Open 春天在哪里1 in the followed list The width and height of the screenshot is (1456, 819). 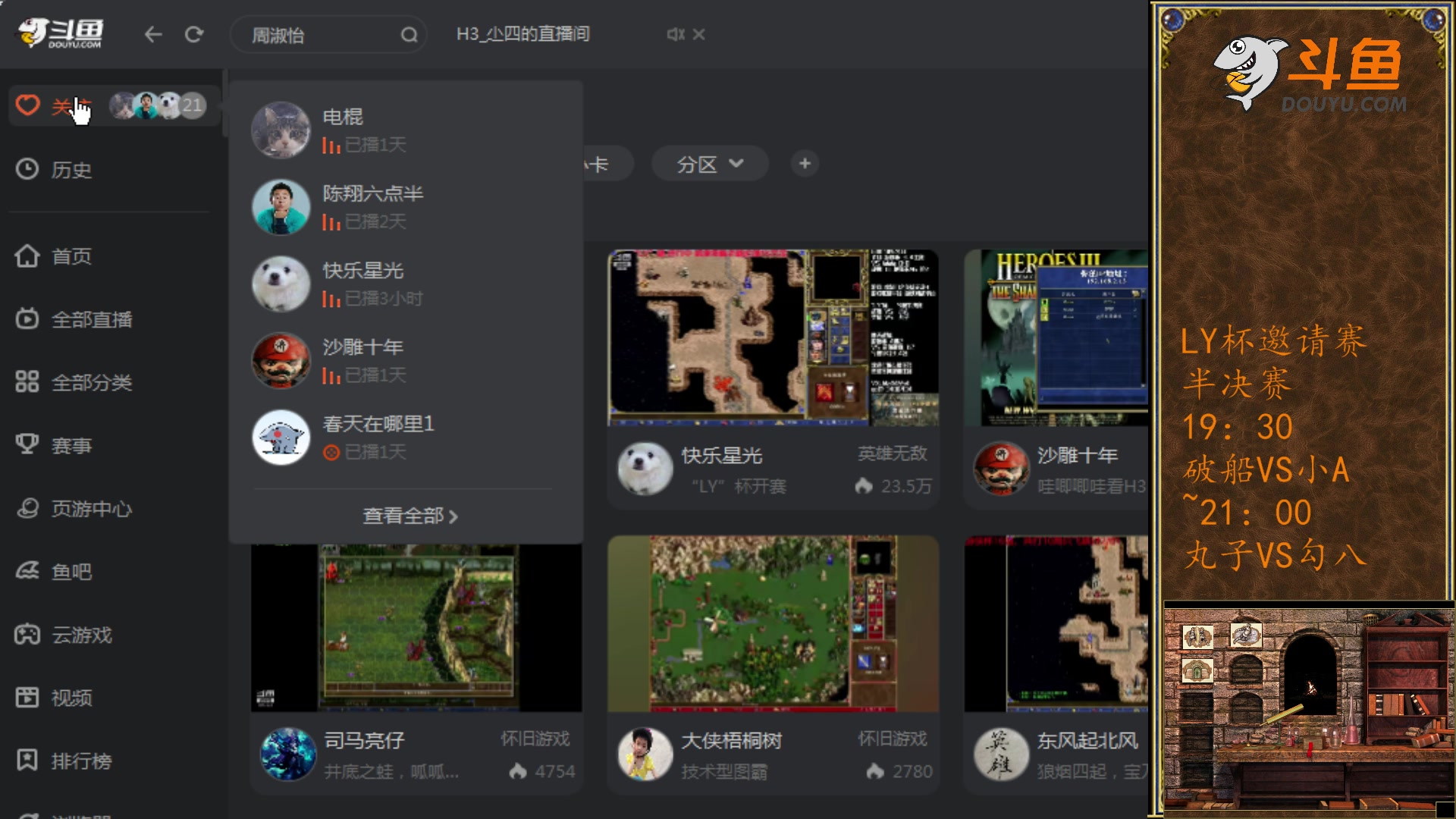tap(406, 437)
